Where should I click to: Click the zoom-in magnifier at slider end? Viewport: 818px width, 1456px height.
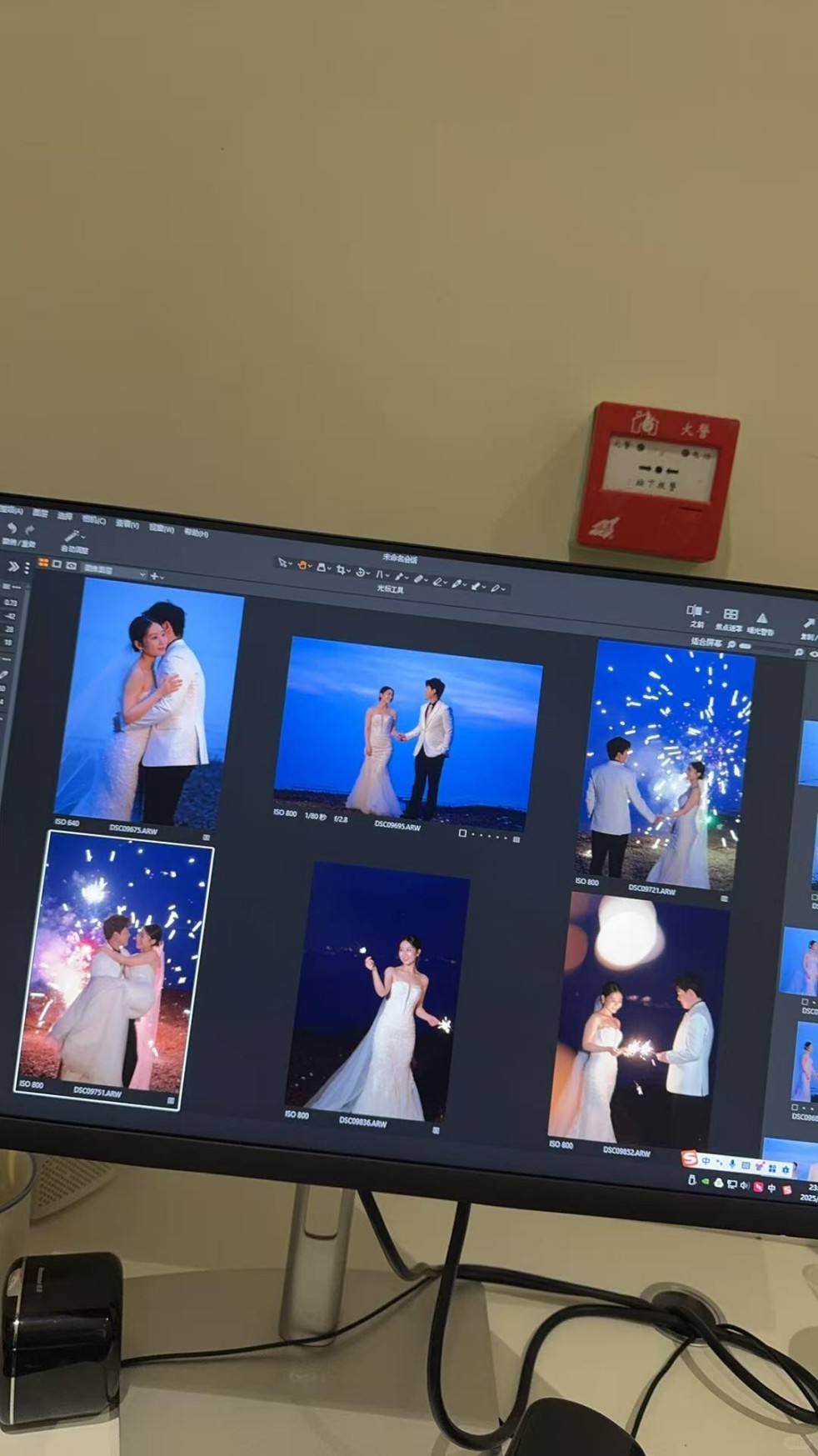click(x=800, y=652)
